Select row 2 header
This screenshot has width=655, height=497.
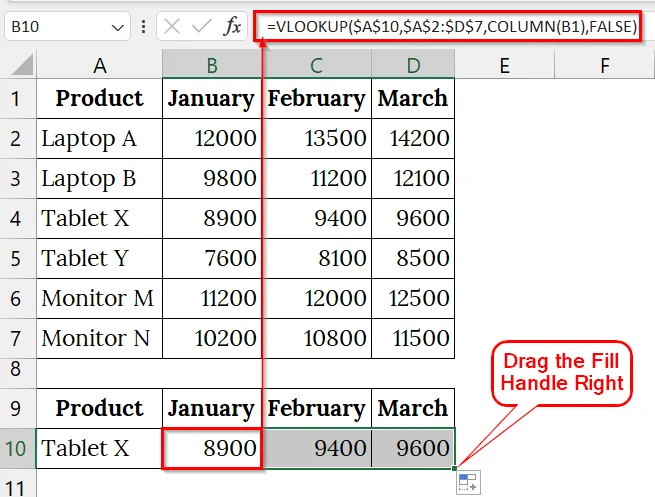(17, 138)
